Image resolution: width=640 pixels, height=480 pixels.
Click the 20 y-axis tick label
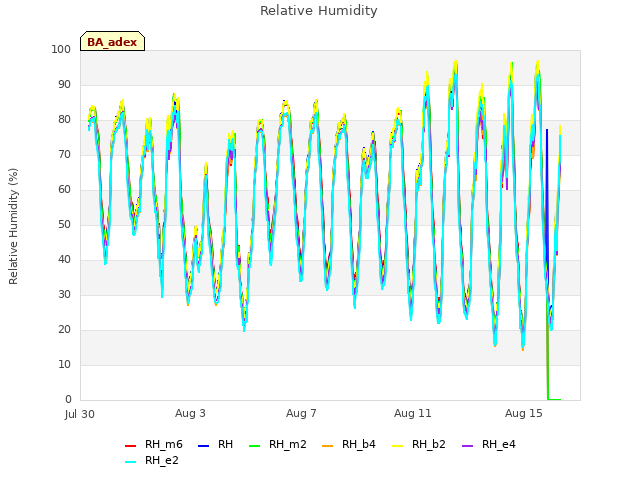pyautogui.click(x=64, y=329)
